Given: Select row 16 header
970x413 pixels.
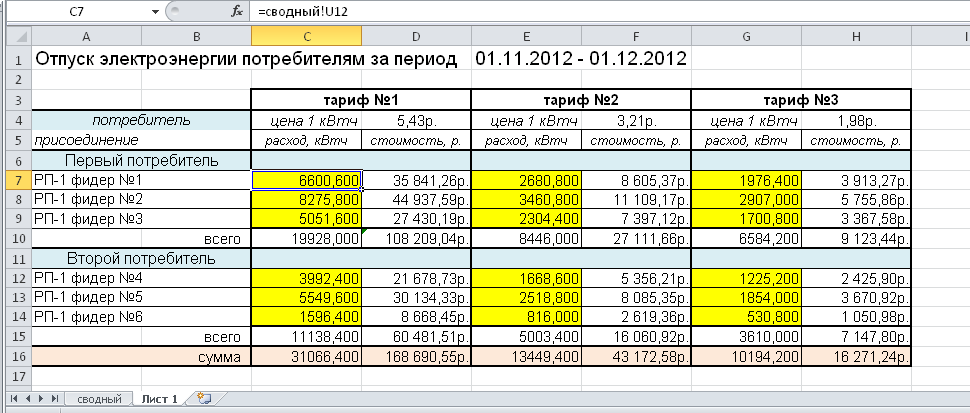Looking at the screenshot, I should click(16, 356).
